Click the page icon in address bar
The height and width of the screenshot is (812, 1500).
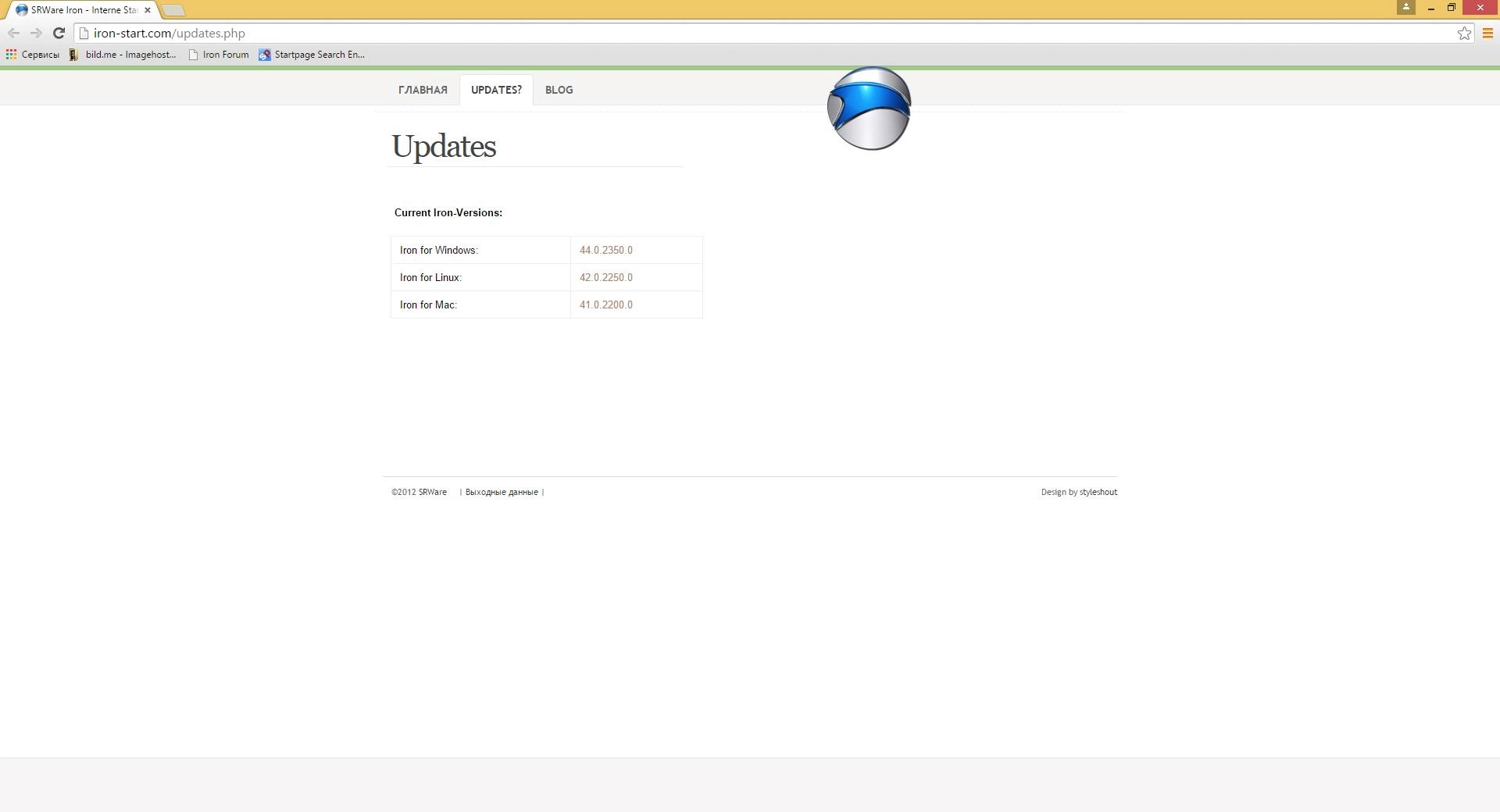(x=84, y=33)
